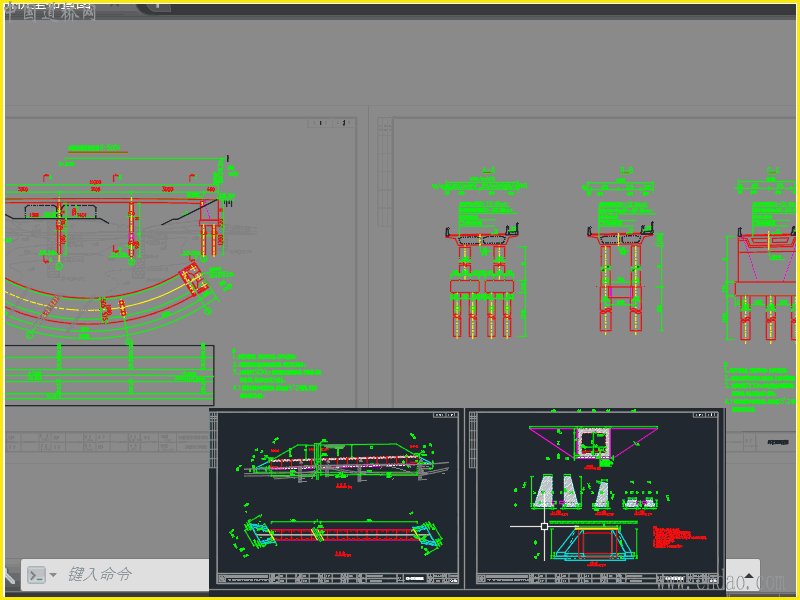Select the middle two-column pier cross-section

(x=622, y=280)
